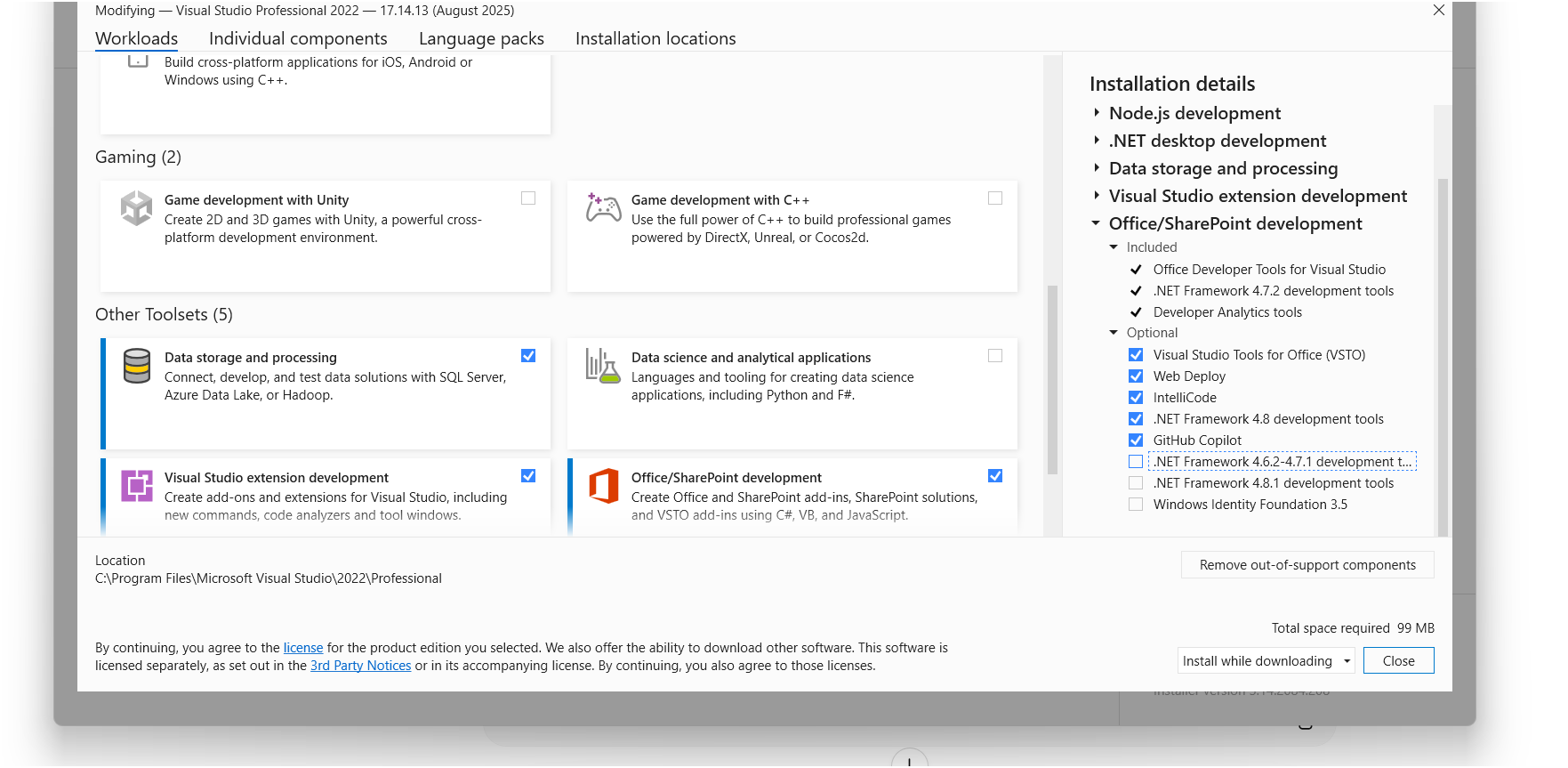Open the Language packs tab

point(481,39)
